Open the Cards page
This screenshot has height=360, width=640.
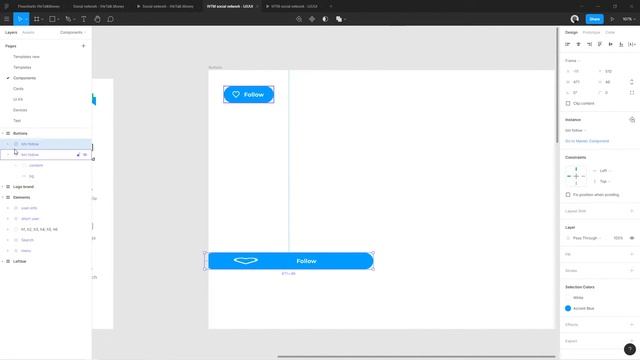pyautogui.click(x=18, y=89)
